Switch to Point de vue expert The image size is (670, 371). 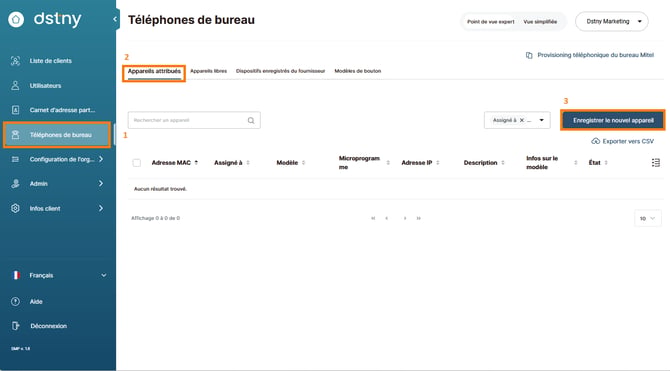[x=491, y=21]
